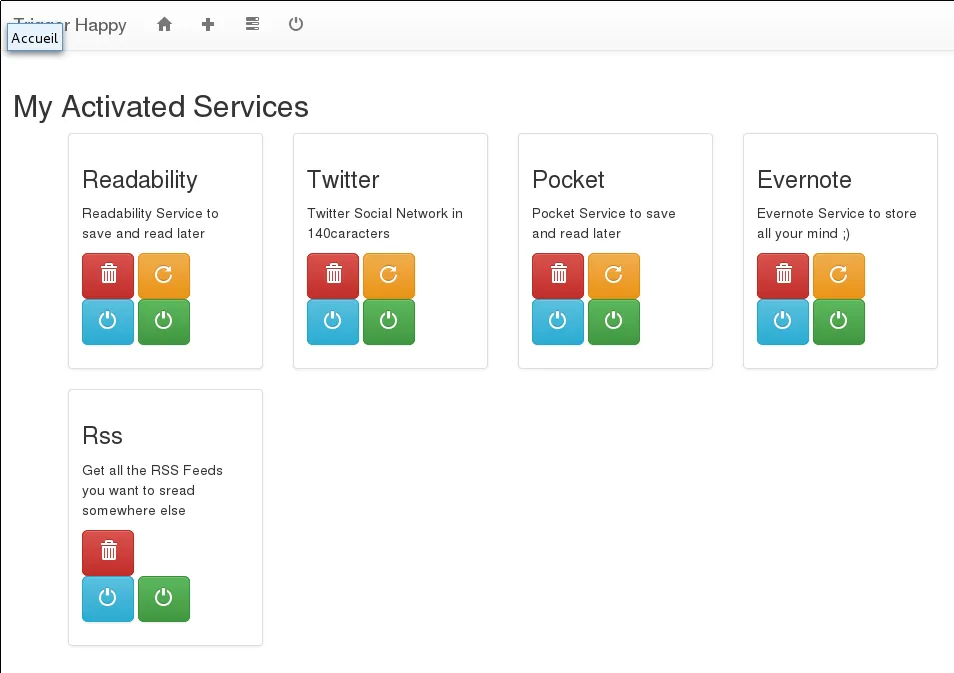Refresh the Pocket service
954x673 pixels.
(614, 275)
